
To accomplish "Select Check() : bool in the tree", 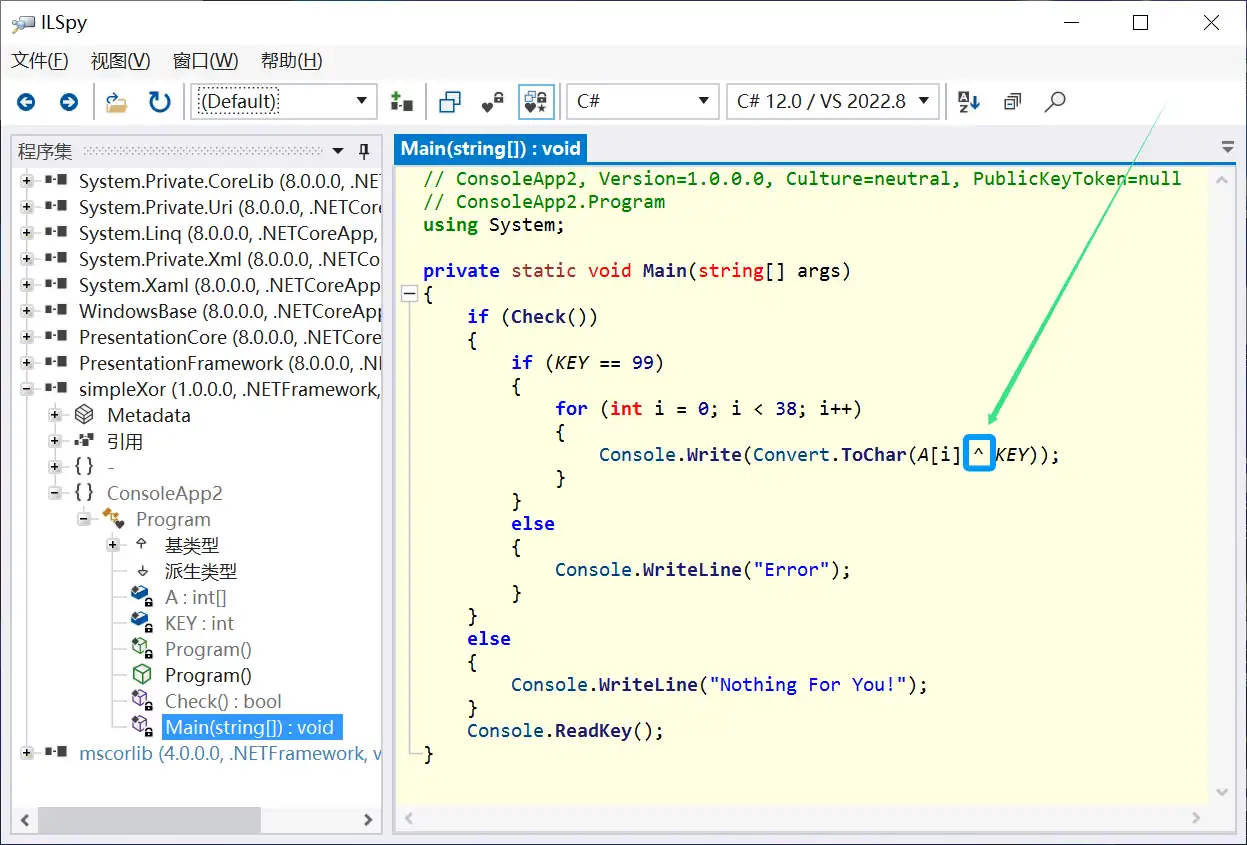I will [222, 701].
